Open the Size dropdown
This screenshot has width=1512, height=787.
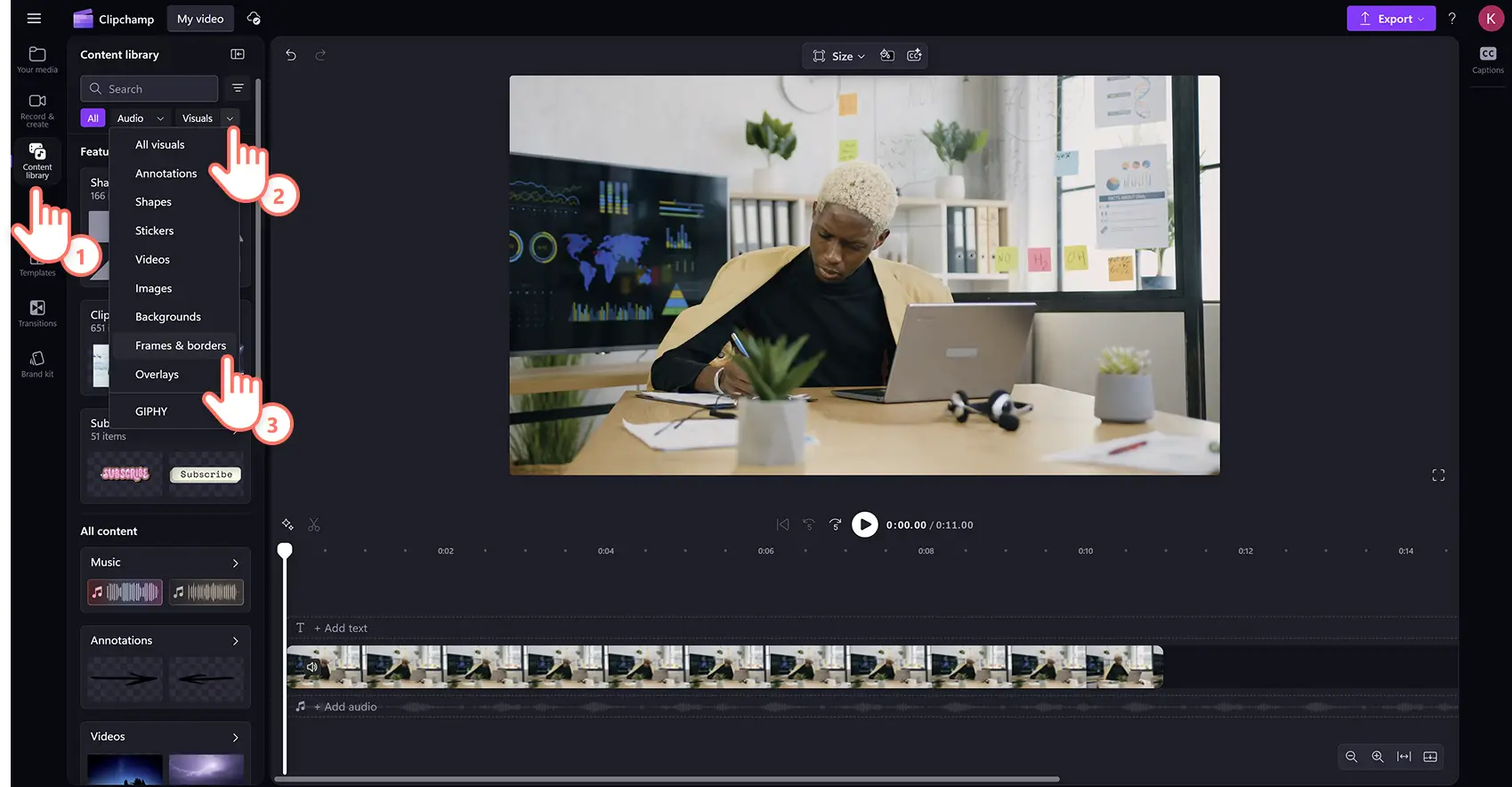coord(838,56)
